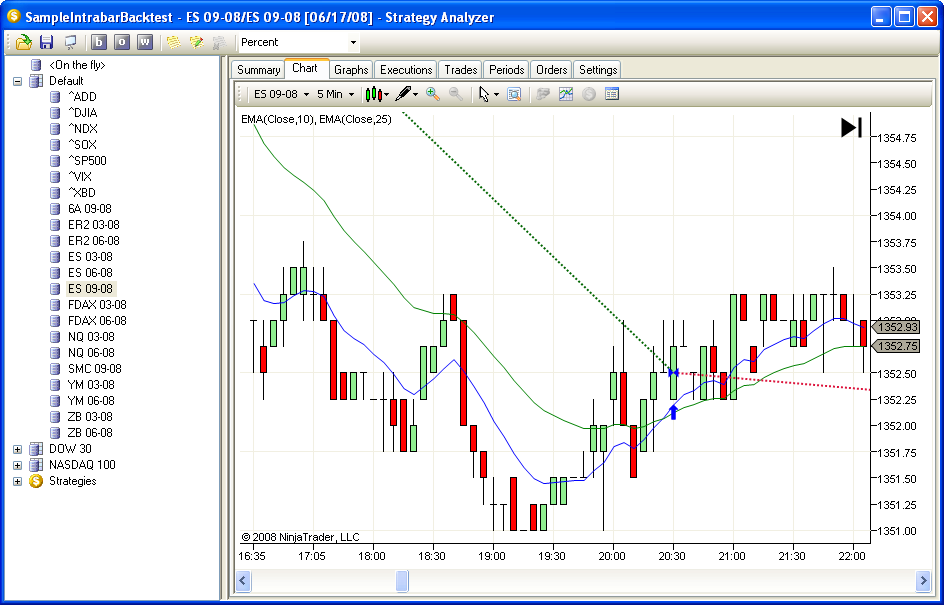Image resolution: width=944 pixels, height=605 pixels.
Task: Click the 'w' walk forward button
Action: (x=145, y=42)
